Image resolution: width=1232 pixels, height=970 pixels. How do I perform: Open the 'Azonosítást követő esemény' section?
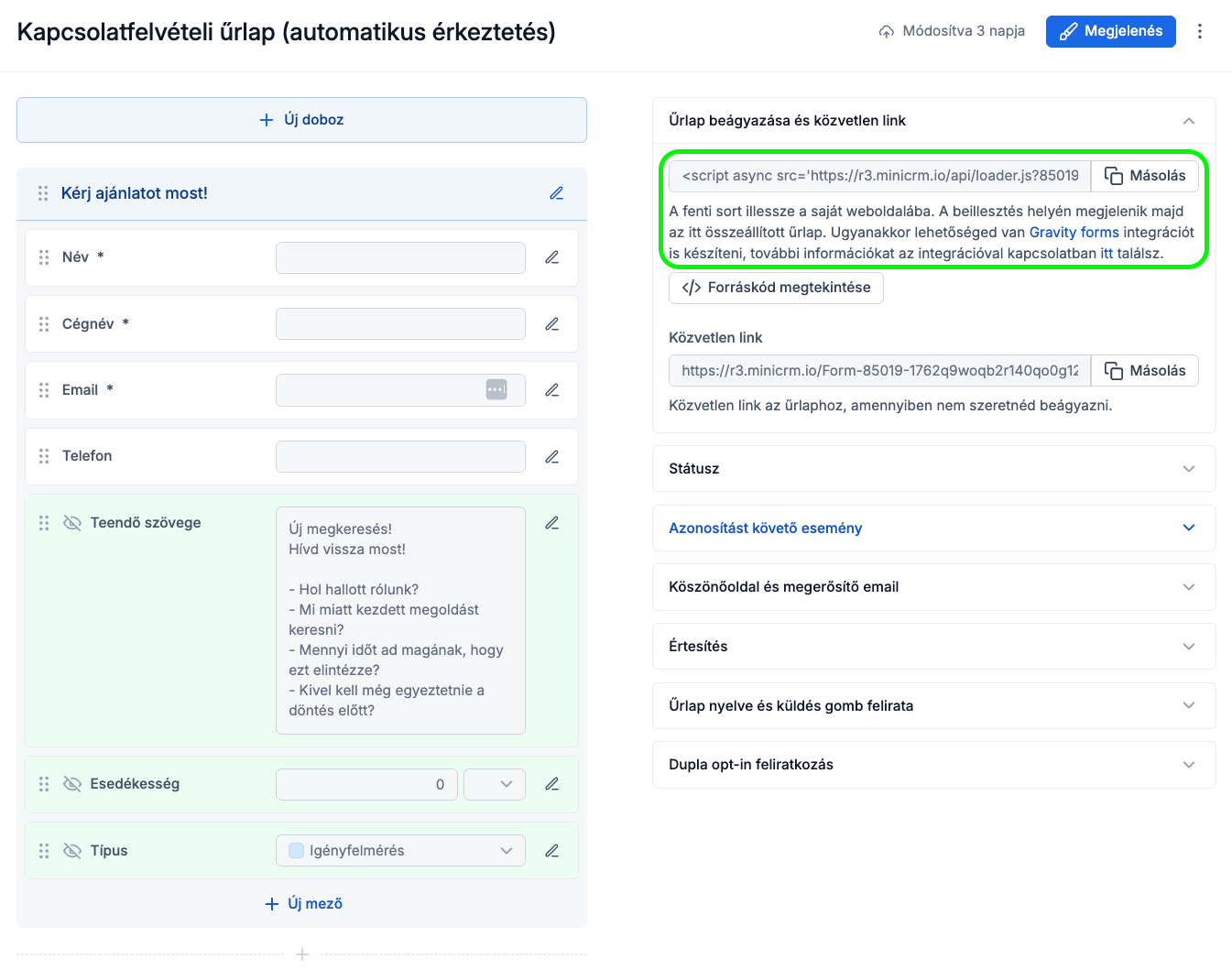[933, 529]
